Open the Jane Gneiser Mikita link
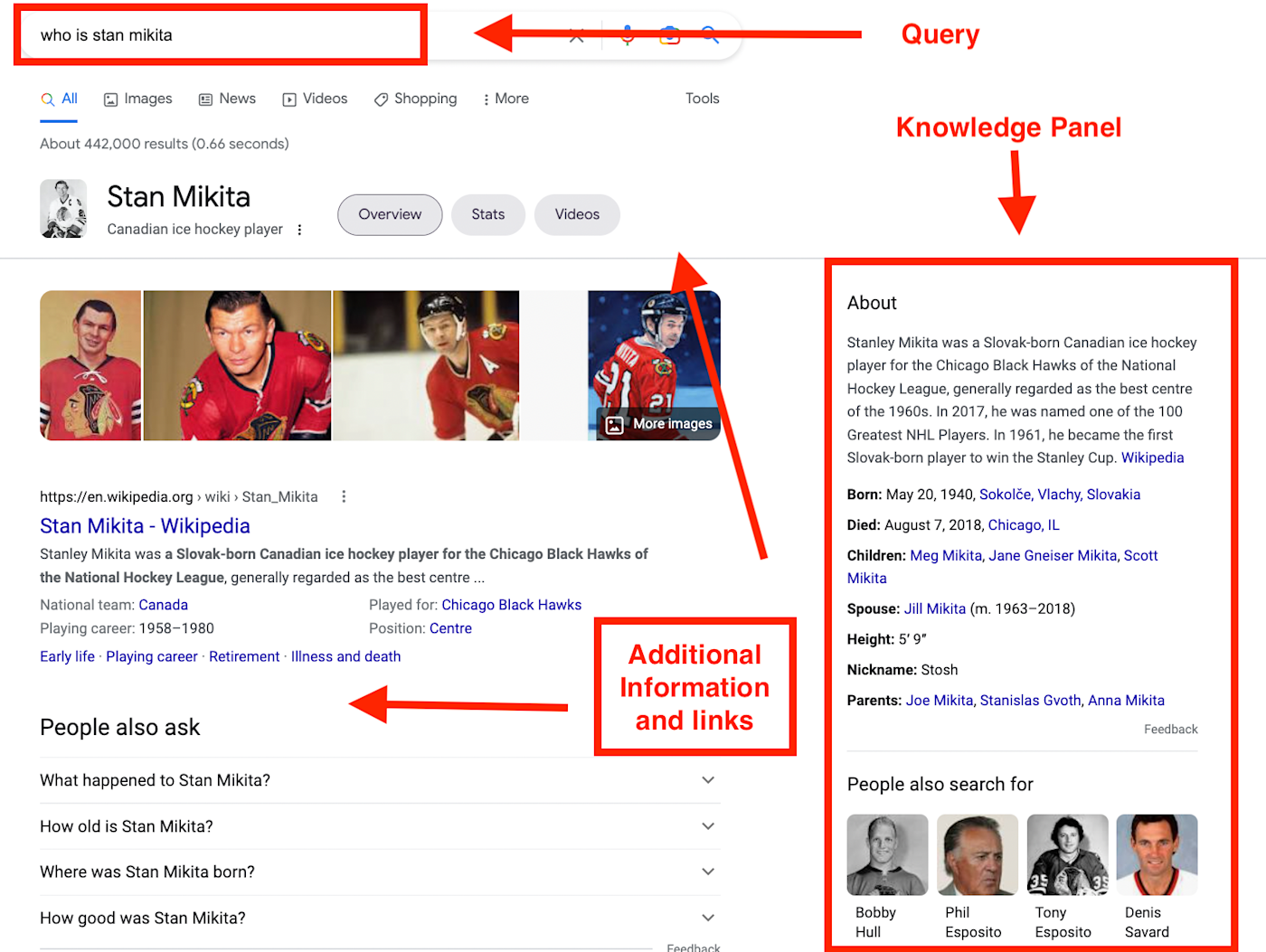The width and height of the screenshot is (1266, 952). pyautogui.click(x=1053, y=555)
